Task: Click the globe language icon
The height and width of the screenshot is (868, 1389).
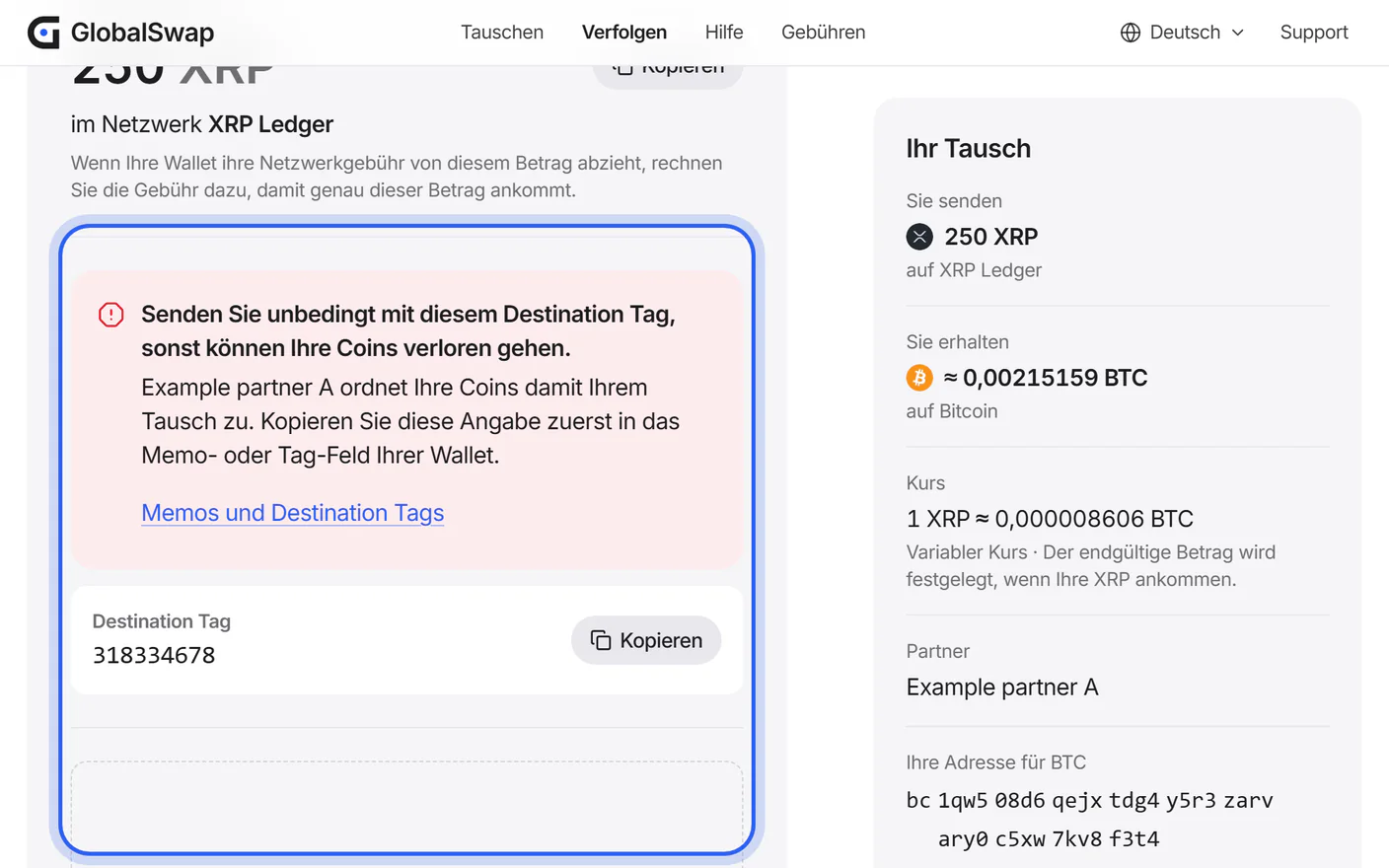Action: coord(1131,33)
